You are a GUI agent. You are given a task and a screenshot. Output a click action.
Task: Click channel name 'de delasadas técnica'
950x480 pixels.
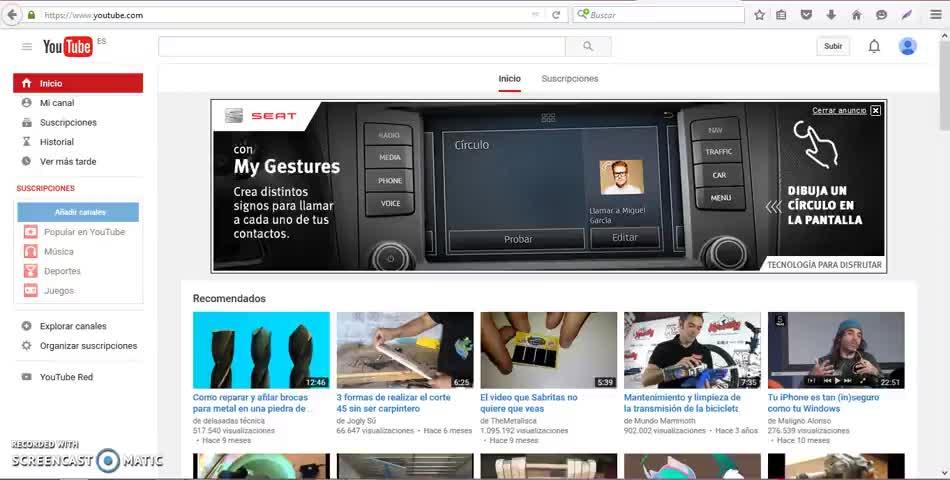(x=229, y=421)
